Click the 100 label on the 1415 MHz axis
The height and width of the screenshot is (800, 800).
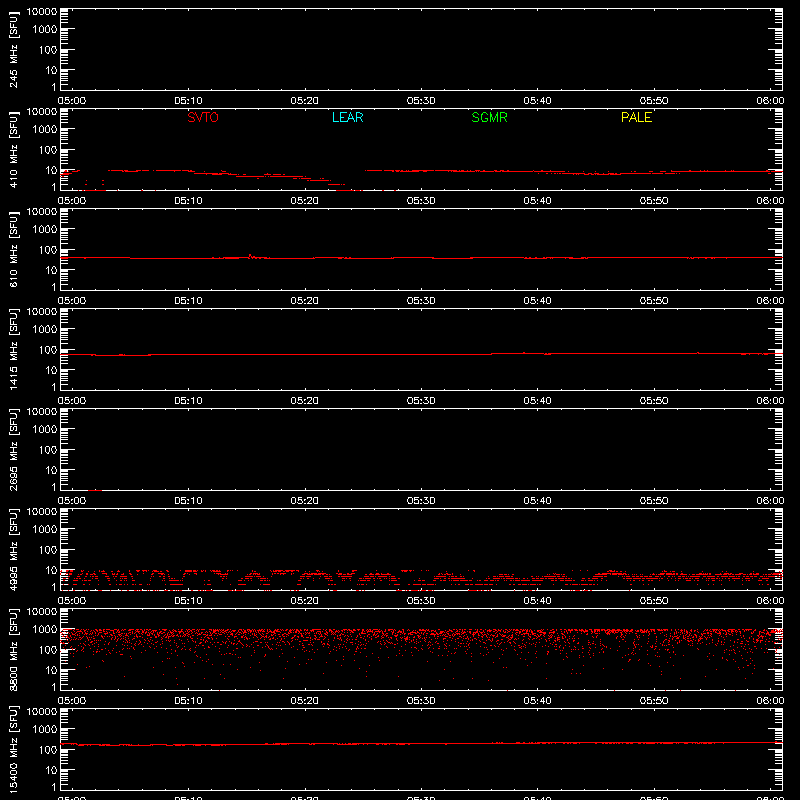(x=48, y=350)
